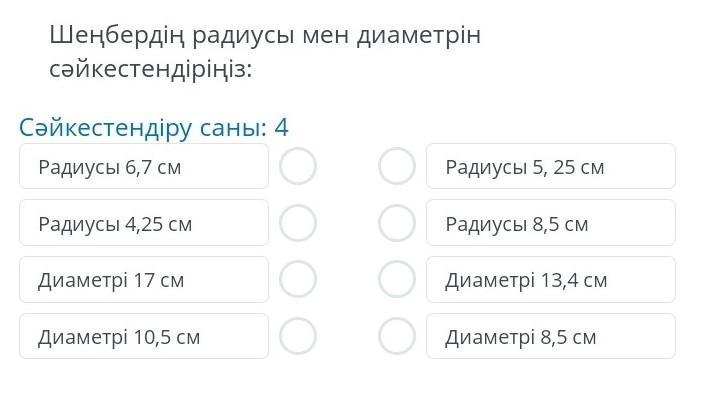Select the connector next to Радиусы 4,25 см
Screen dimensions: 701x410
click(298, 224)
